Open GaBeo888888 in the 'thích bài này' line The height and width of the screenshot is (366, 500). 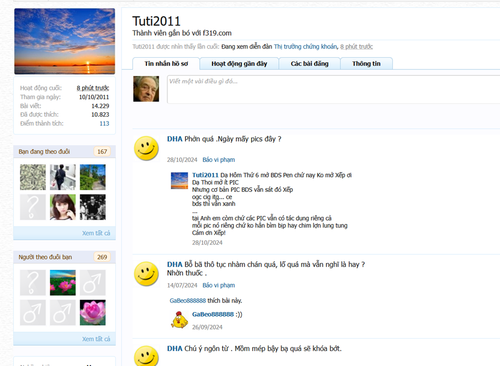click(188, 301)
